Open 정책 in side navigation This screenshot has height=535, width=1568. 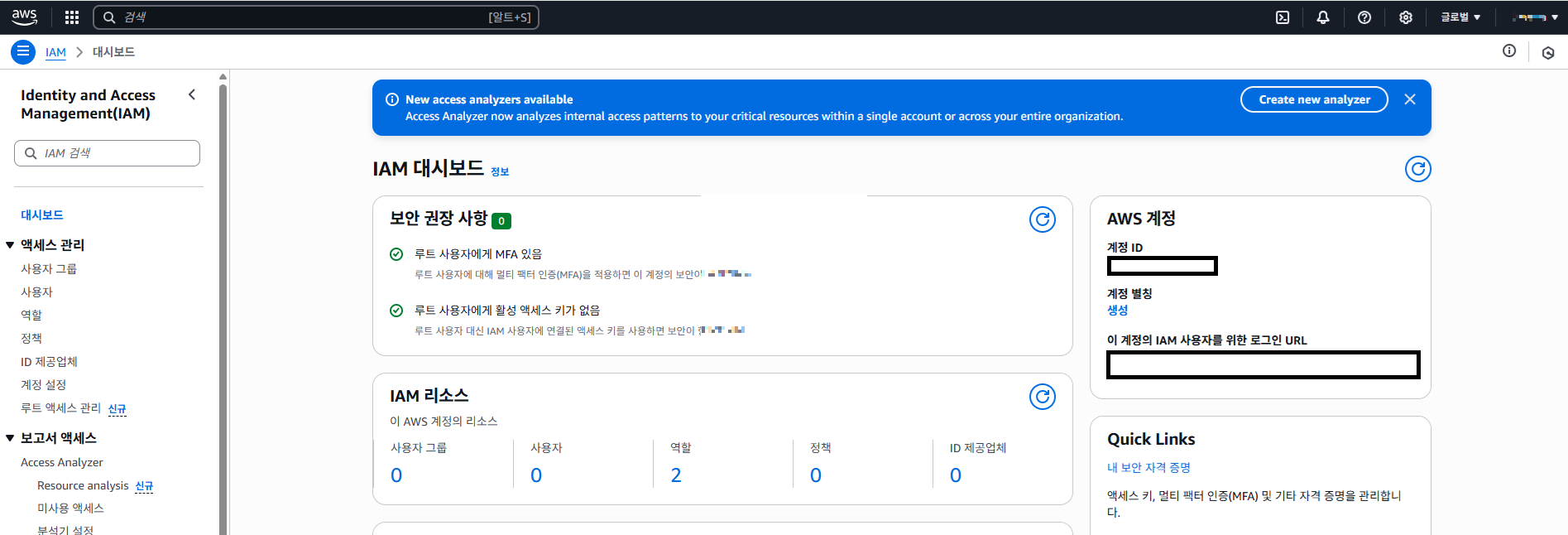coord(31,339)
